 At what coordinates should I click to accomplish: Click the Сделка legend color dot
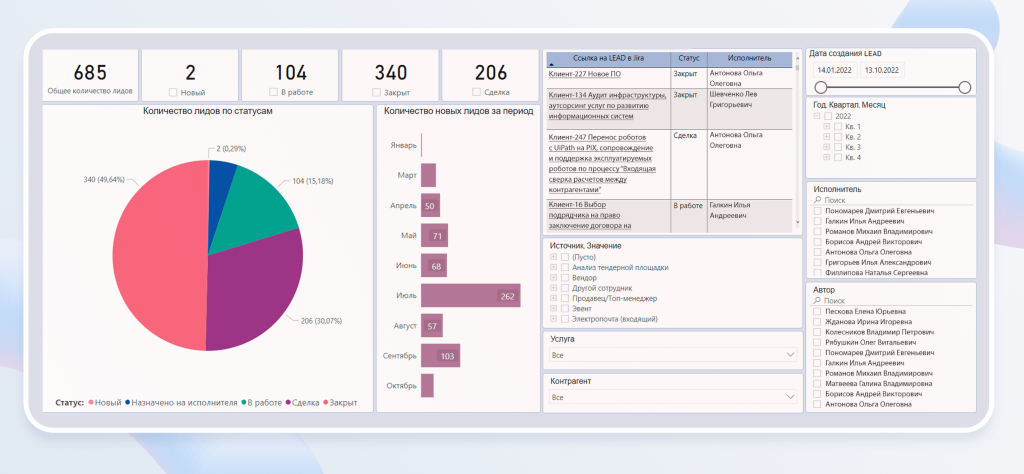[x=288, y=403]
